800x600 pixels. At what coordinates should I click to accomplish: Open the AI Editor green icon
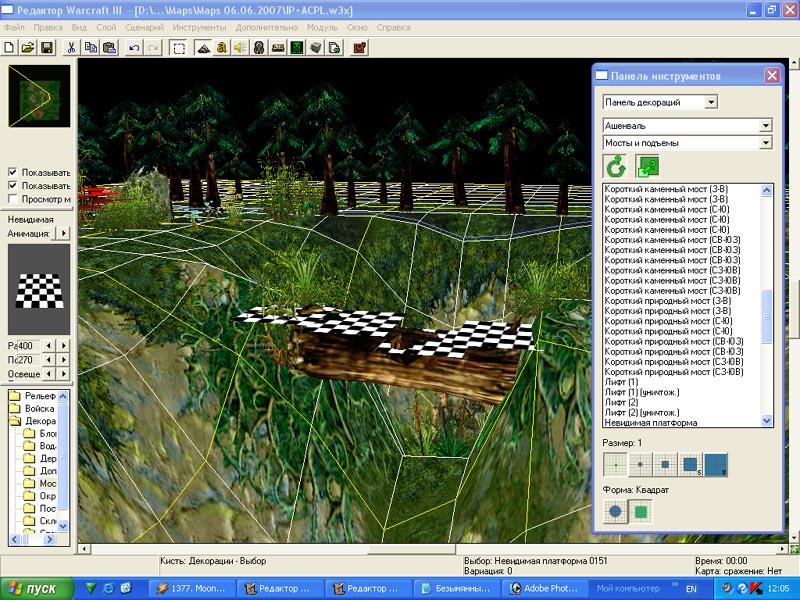[x=297, y=48]
